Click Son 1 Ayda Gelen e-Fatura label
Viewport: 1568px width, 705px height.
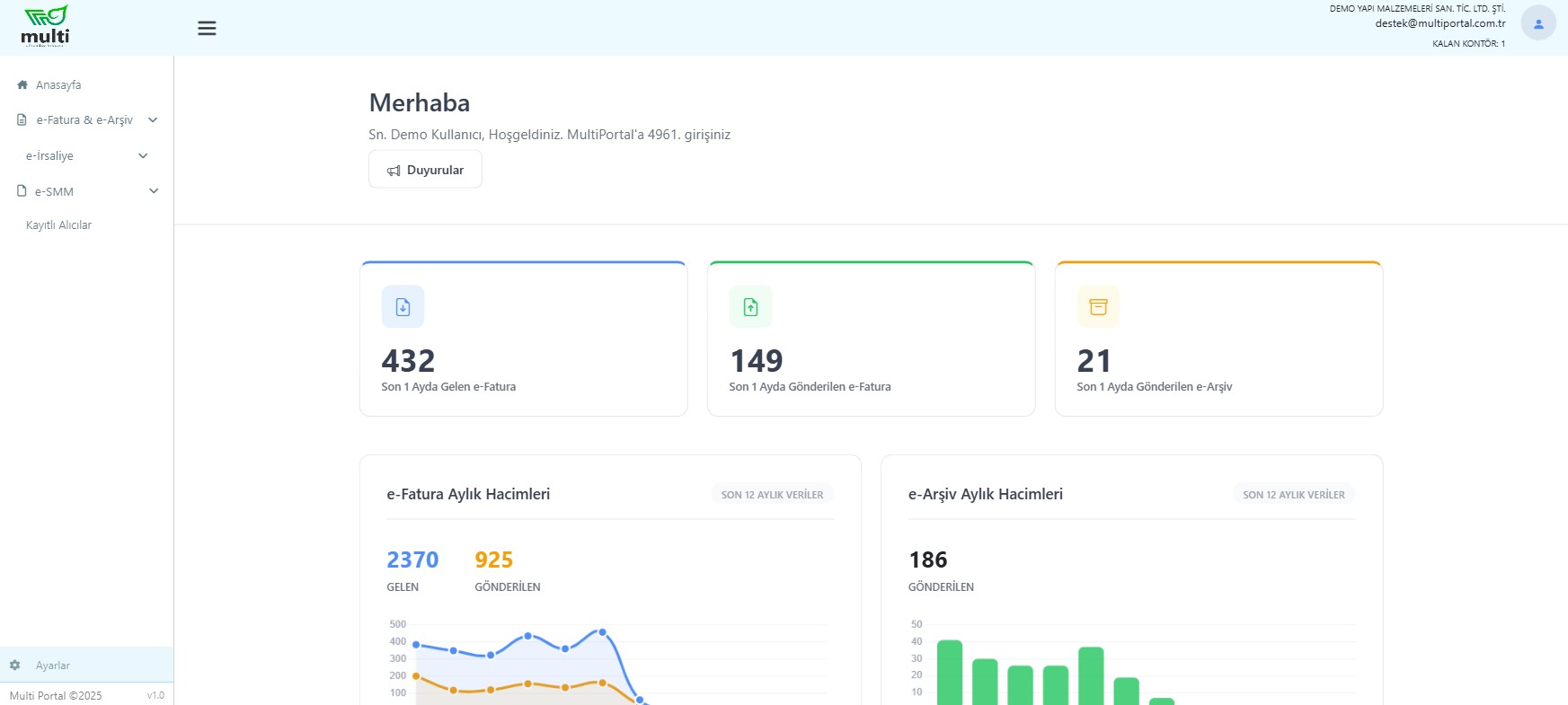448,386
